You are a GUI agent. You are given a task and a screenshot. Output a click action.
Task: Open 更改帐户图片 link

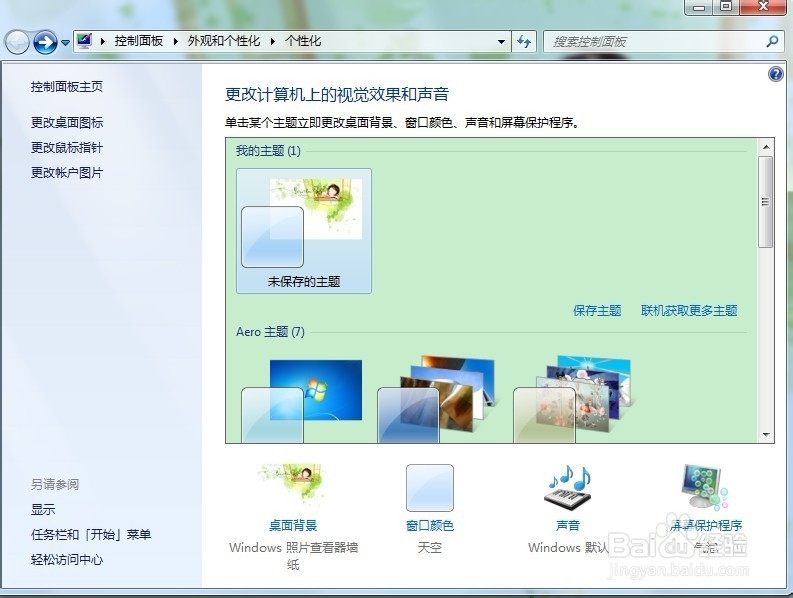pyautogui.click(x=67, y=173)
